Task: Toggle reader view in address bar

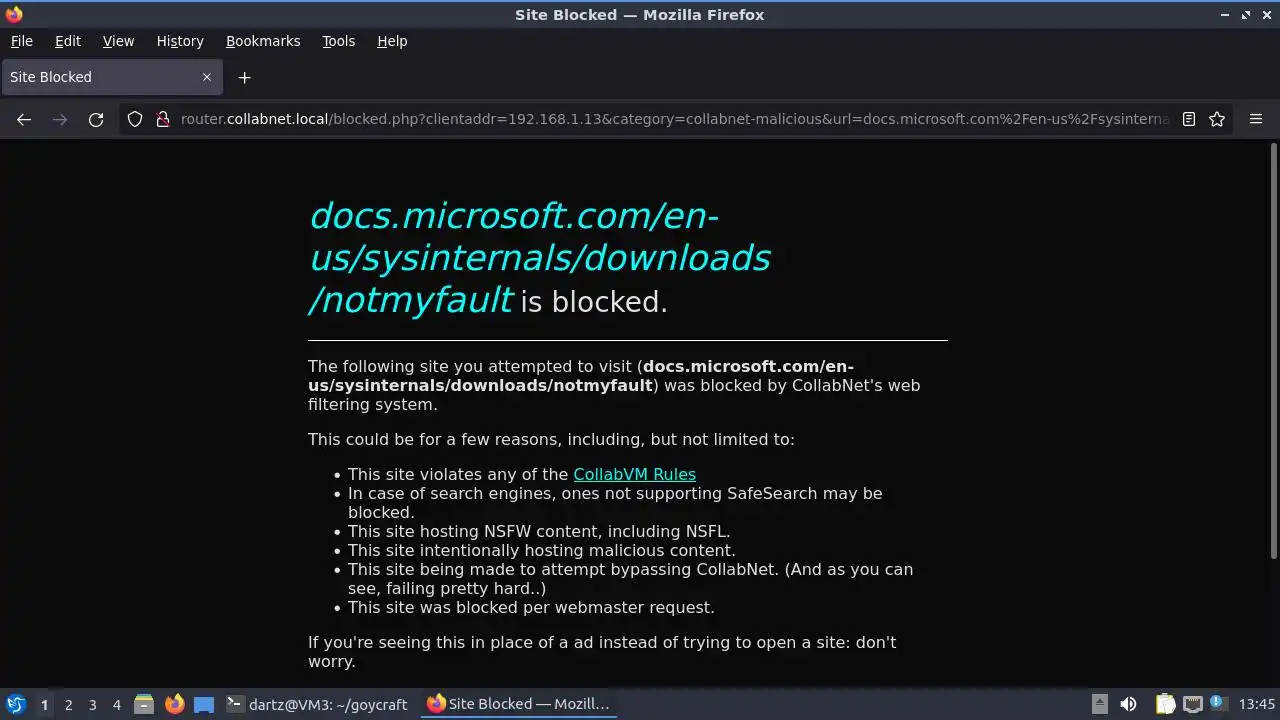Action: point(1189,119)
